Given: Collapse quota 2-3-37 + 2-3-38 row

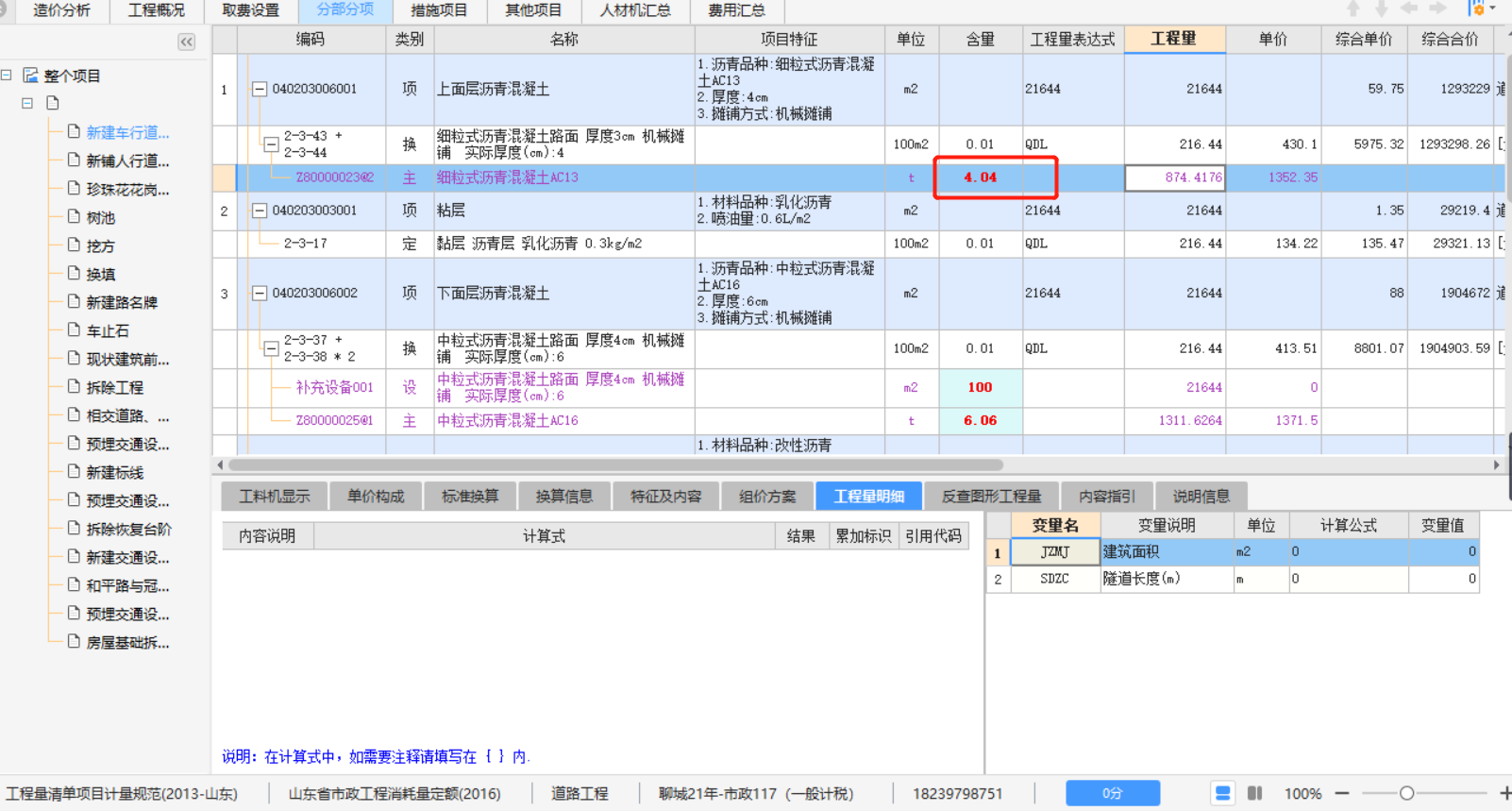Looking at the screenshot, I should (270, 348).
